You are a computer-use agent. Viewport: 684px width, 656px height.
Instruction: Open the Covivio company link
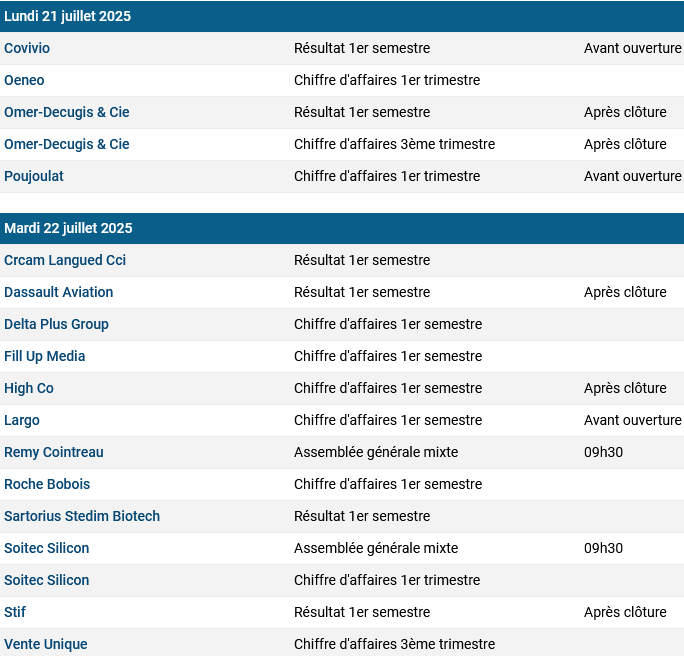click(27, 48)
